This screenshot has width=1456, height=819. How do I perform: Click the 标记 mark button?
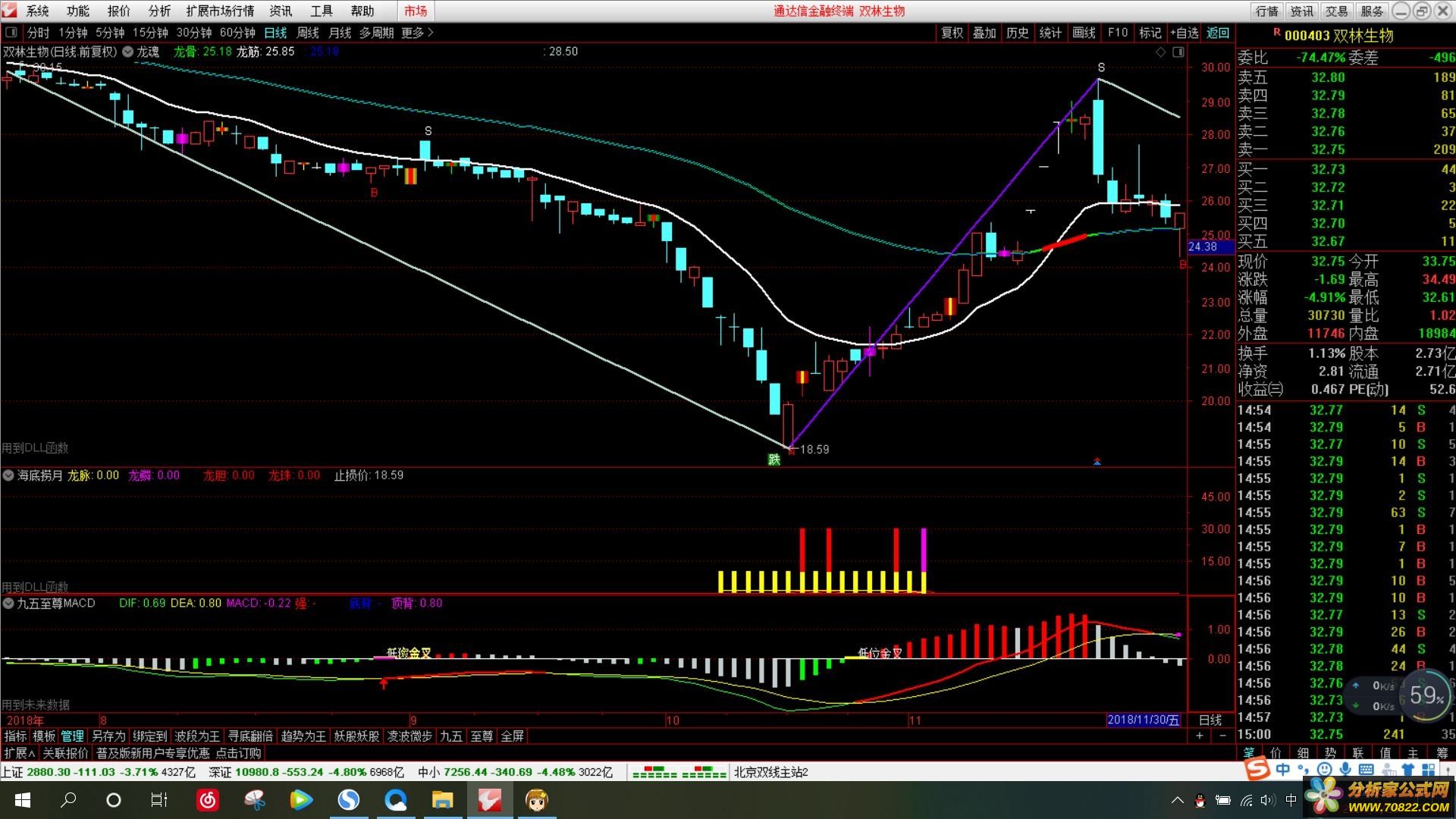coord(1150,33)
